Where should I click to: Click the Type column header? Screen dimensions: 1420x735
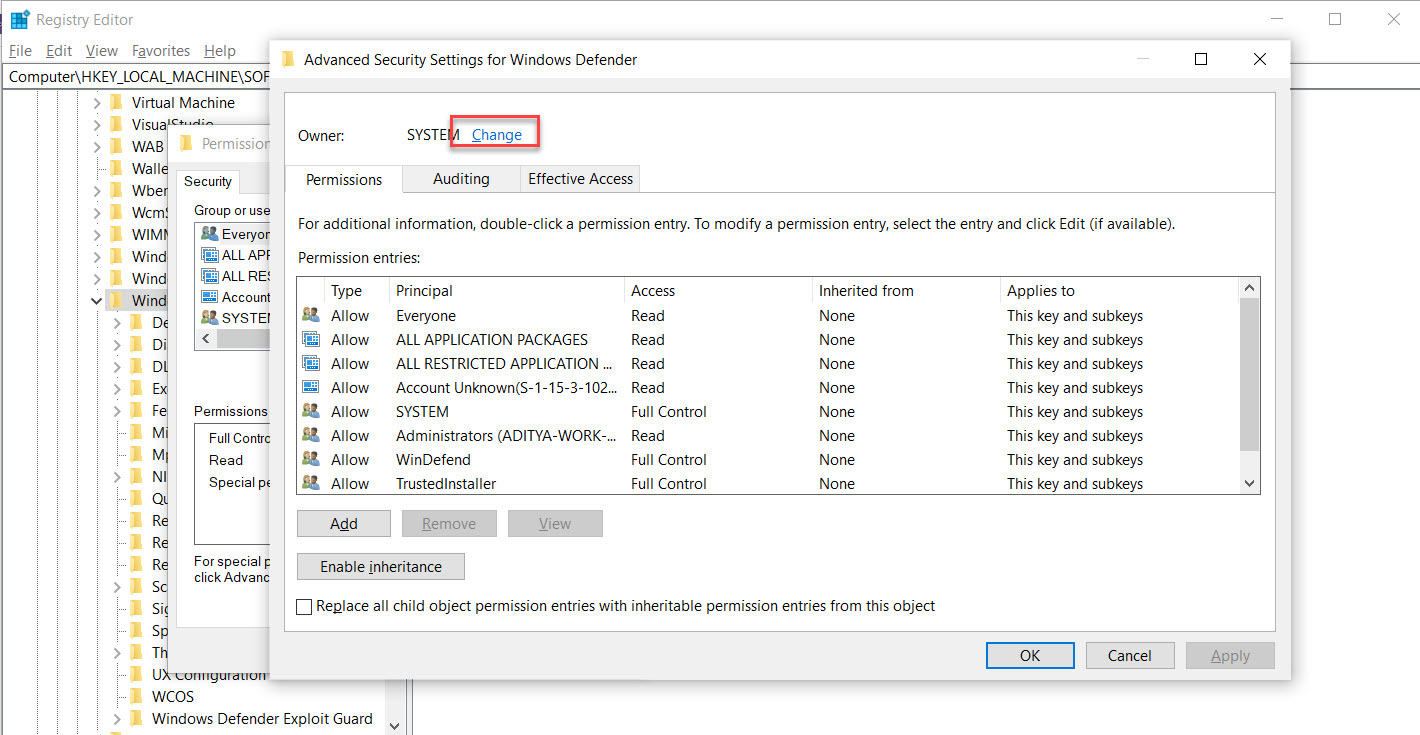[346, 291]
